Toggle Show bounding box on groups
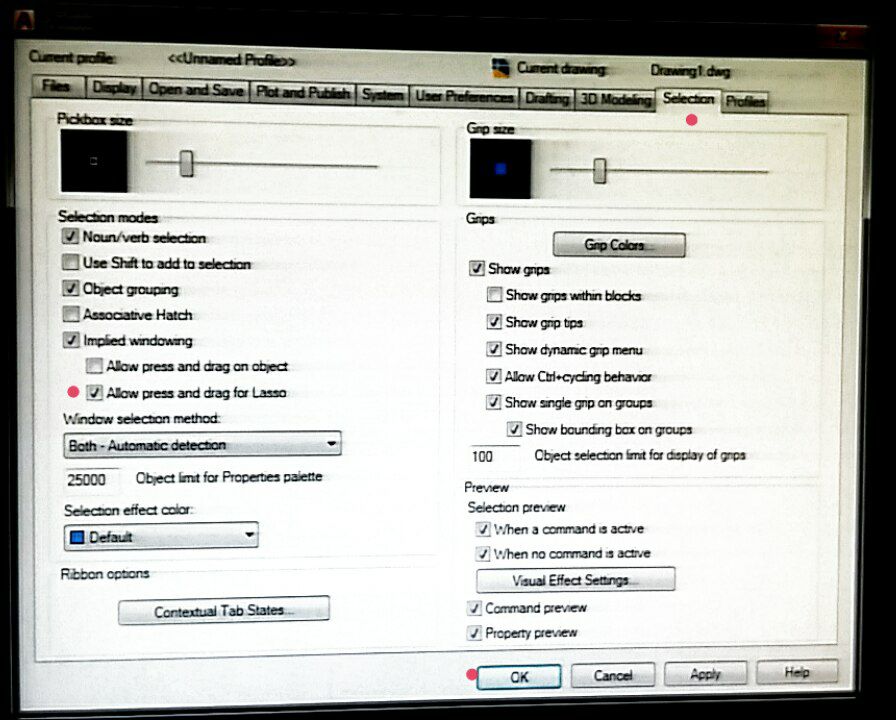Viewport: 896px width, 720px height. tap(514, 429)
